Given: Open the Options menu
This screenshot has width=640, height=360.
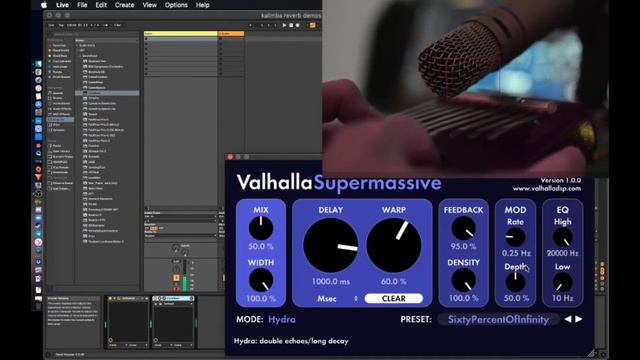Looking at the screenshot, I should [176, 5].
